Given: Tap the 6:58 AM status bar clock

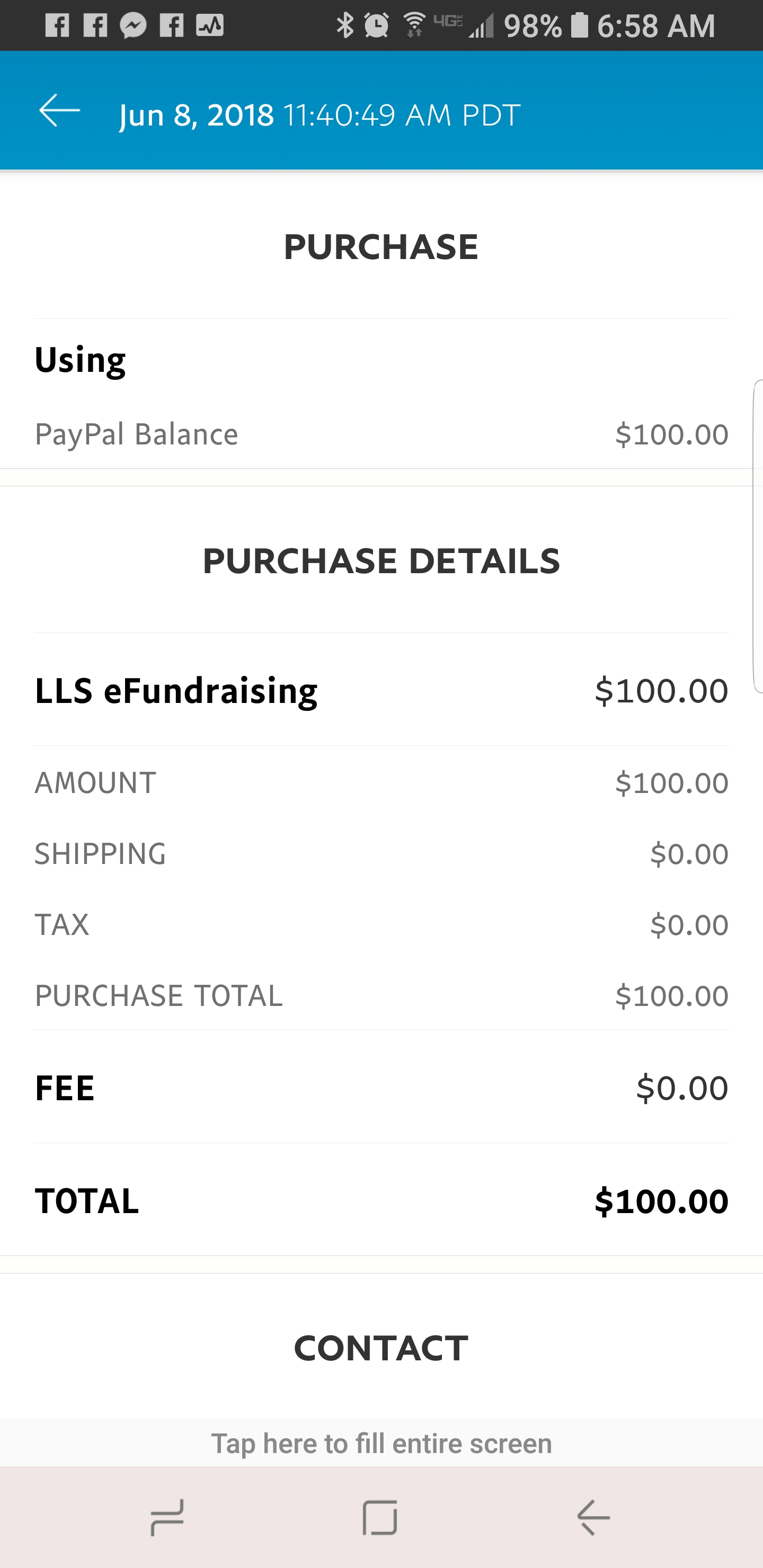Looking at the screenshot, I should click(x=656, y=25).
